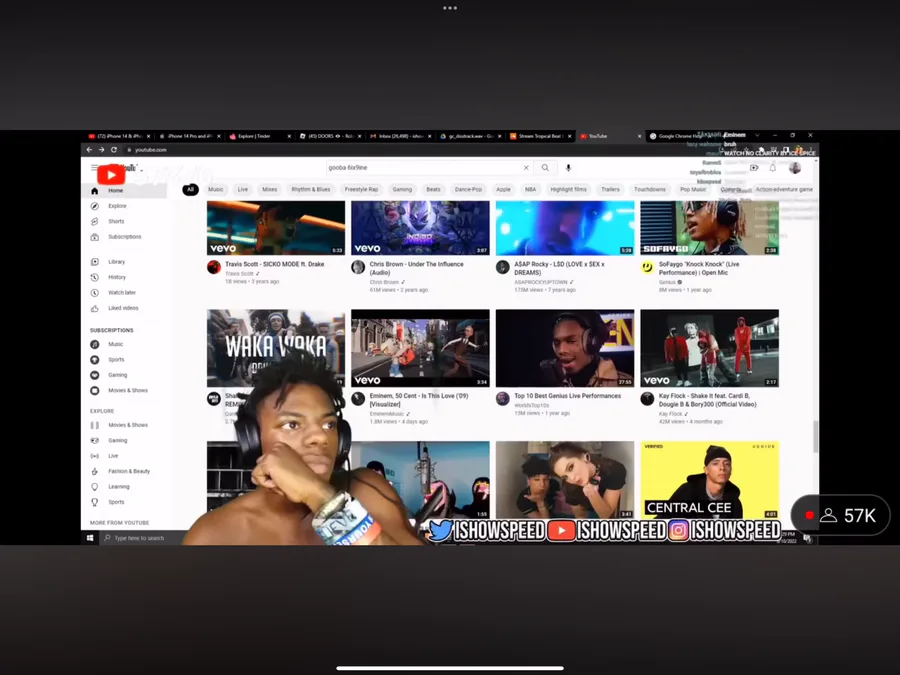Open A$AP Rocky LSD video thumbnail

coord(565,228)
